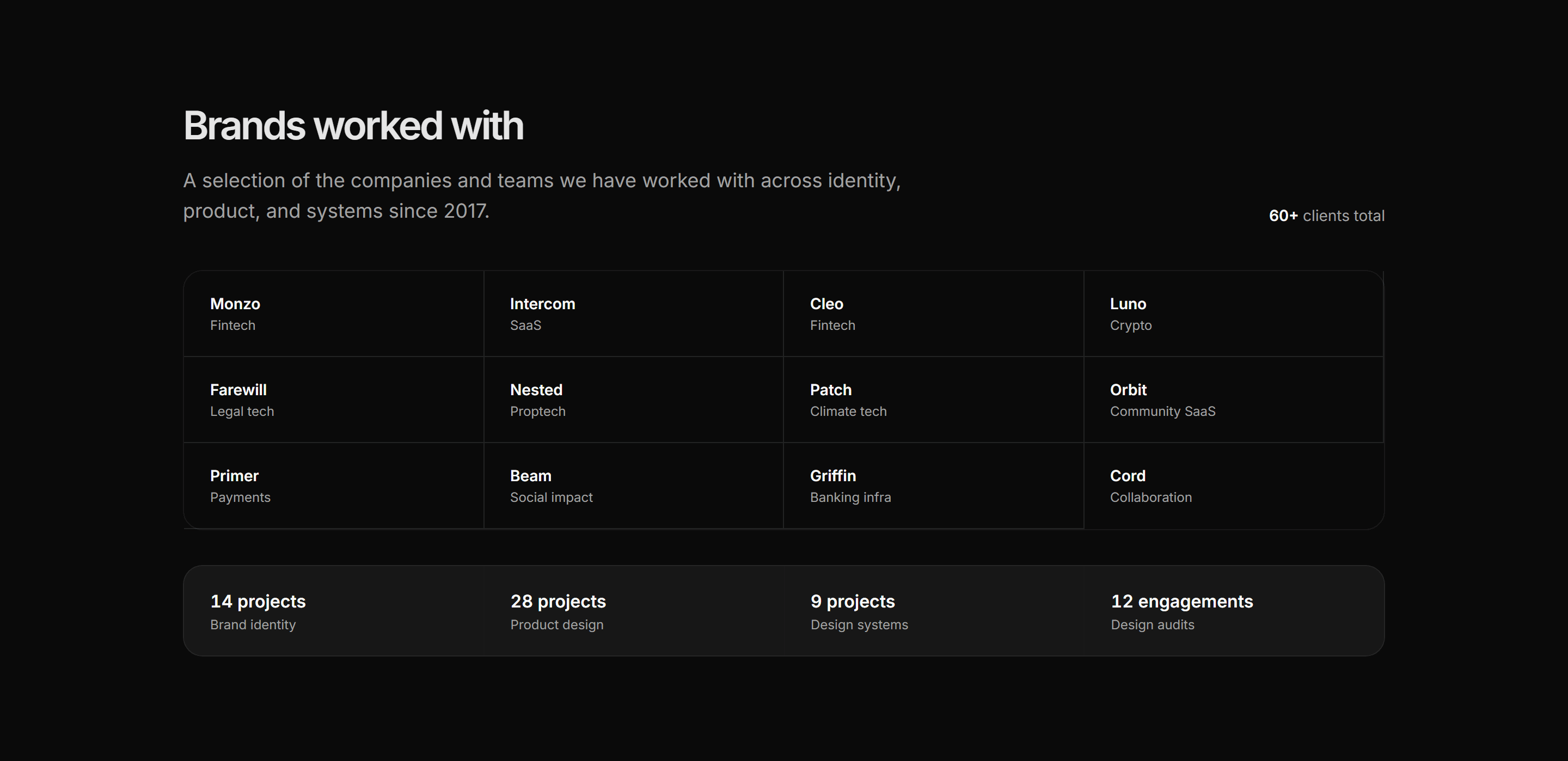Click the '12 engagements' stat
The width and height of the screenshot is (1568, 761).
[x=1182, y=602]
